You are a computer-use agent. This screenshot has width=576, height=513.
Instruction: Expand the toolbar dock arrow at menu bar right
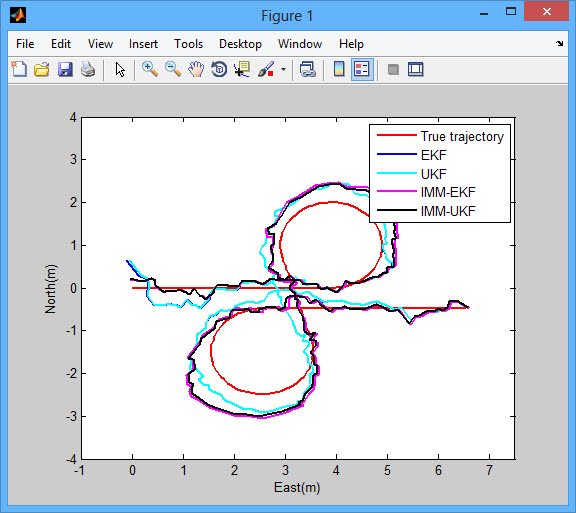(x=559, y=43)
